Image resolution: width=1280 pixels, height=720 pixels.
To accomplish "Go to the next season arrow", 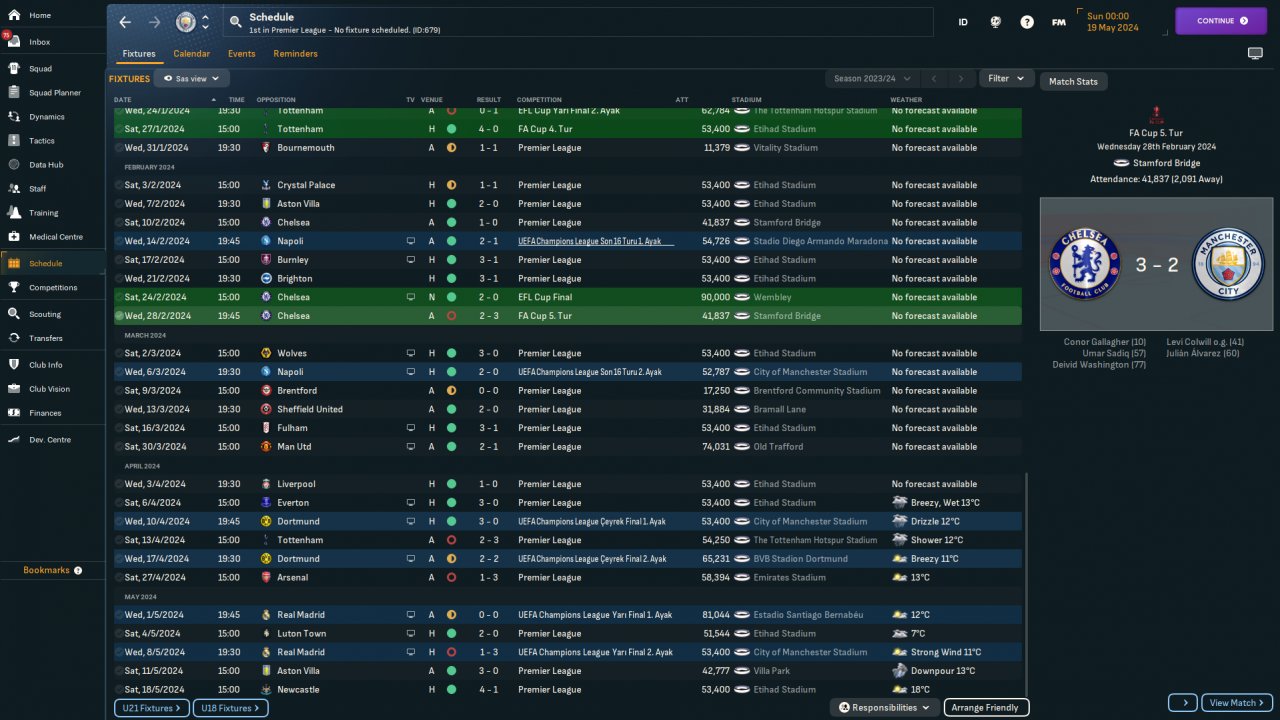I will (x=961, y=78).
